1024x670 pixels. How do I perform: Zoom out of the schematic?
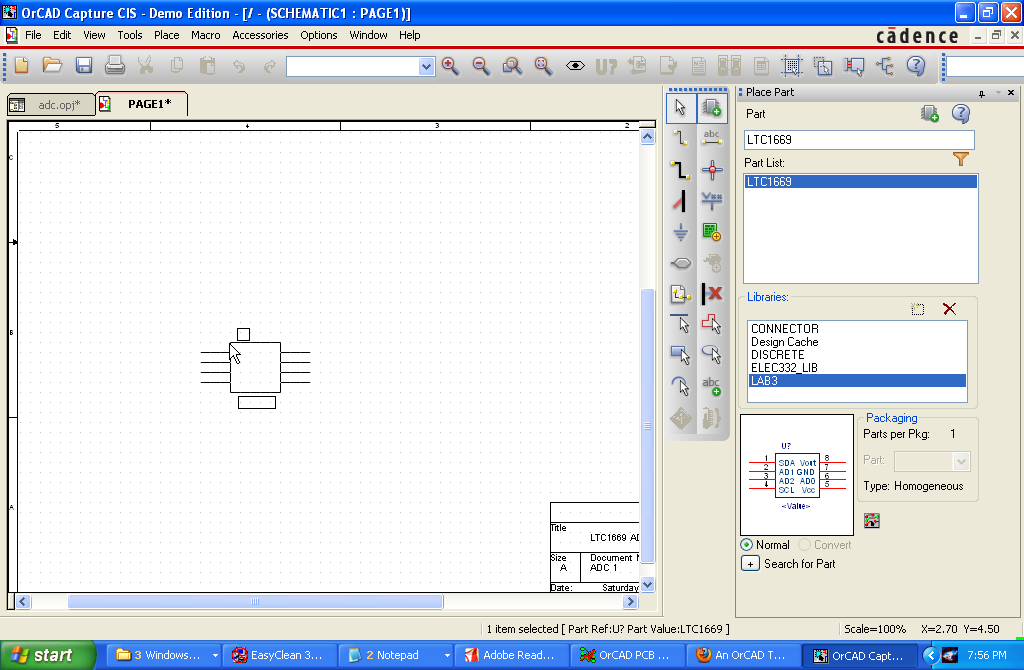pyautogui.click(x=481, y=65)
